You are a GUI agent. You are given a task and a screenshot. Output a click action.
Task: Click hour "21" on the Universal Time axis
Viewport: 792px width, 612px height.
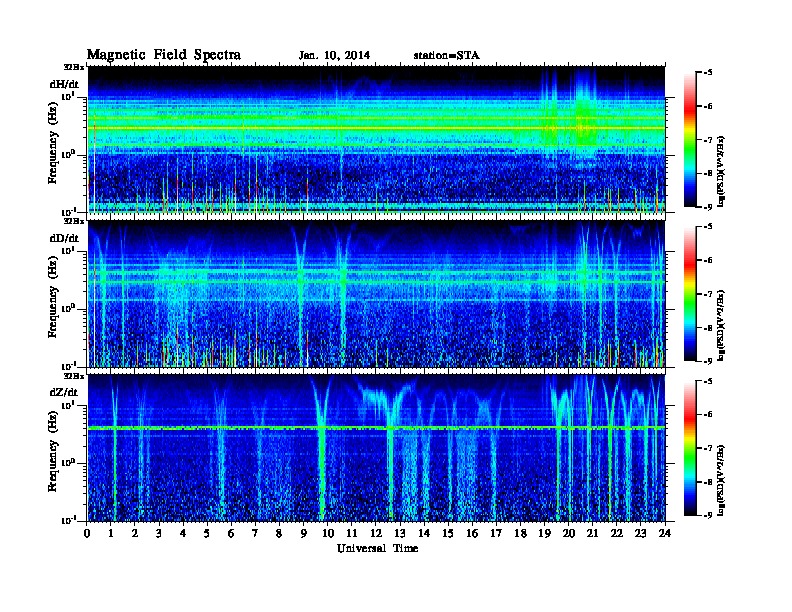click(x=592, y=533)
